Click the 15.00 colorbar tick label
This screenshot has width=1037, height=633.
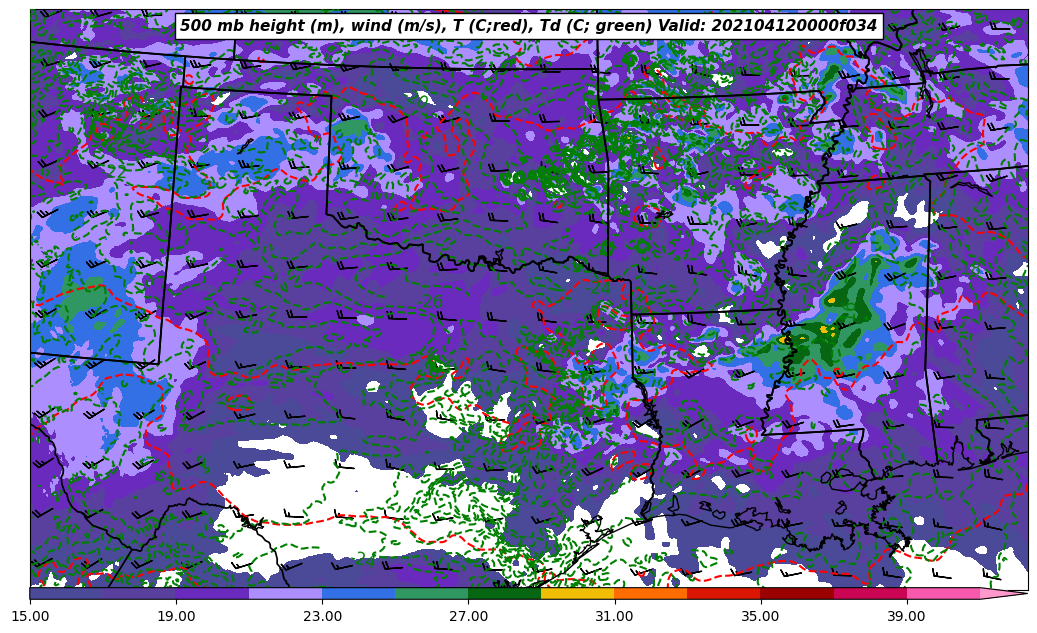click(x=30, y=616)
